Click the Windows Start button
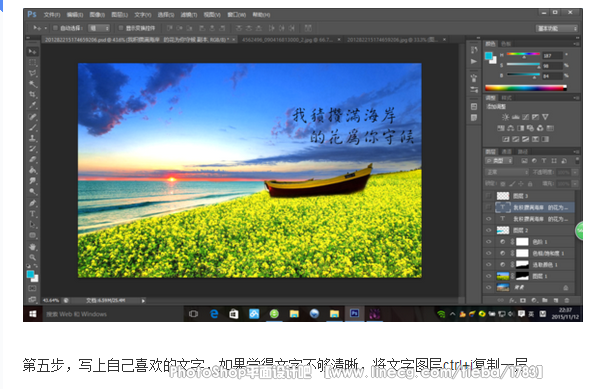Screen dimensions: 593x389 point(33,314)
